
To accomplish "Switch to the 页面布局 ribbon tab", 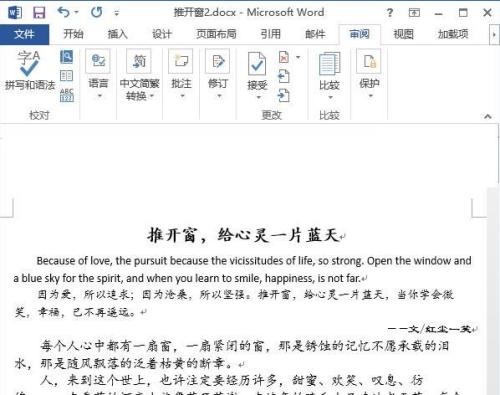I will tap(216, 34).
